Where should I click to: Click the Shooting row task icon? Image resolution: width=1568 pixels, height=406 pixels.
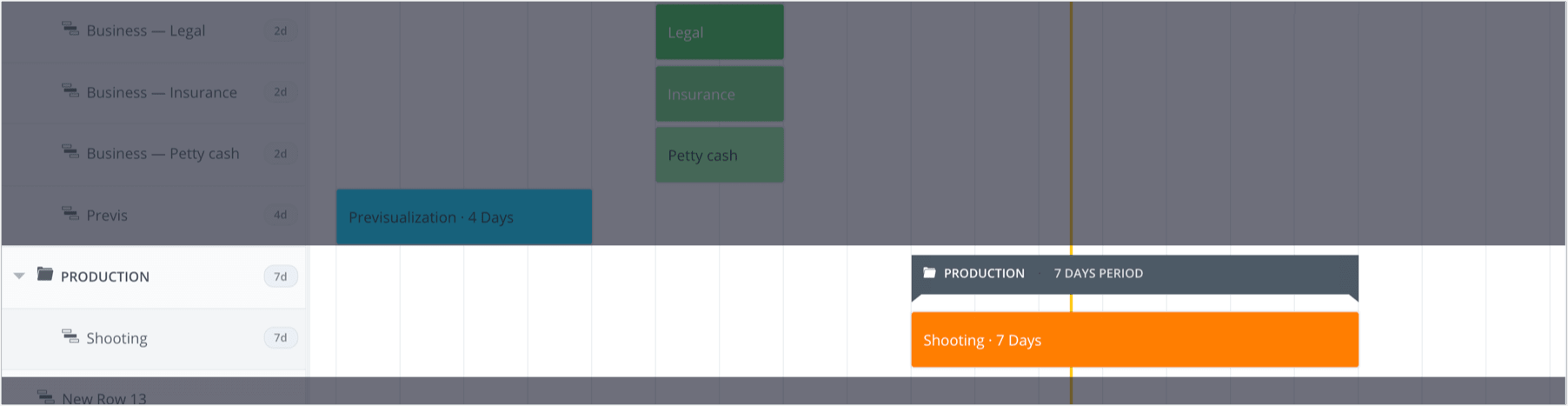(x=70, y=336)
